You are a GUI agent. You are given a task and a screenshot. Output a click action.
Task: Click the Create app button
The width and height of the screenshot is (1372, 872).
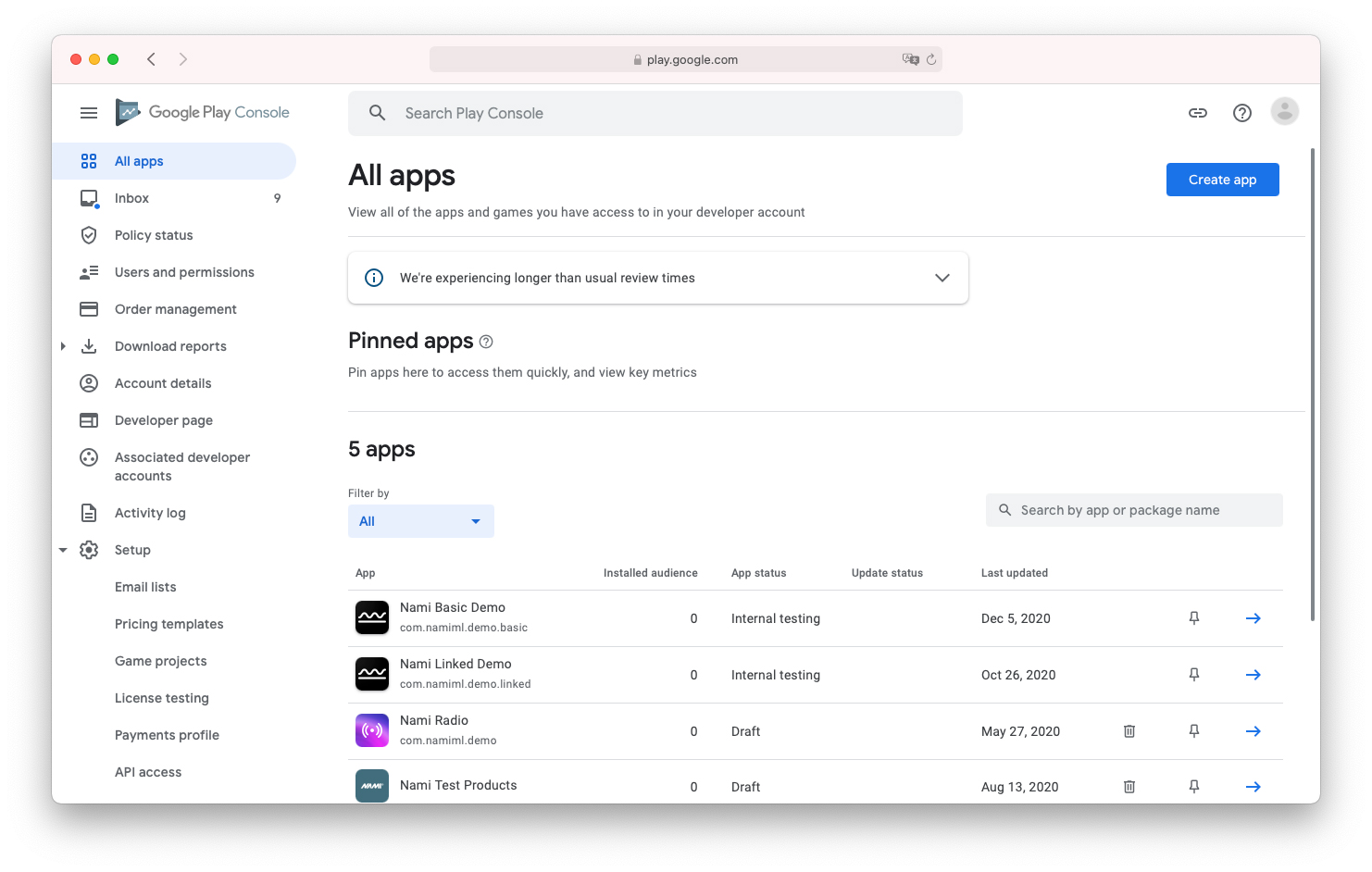click(x=1222, y=180)
